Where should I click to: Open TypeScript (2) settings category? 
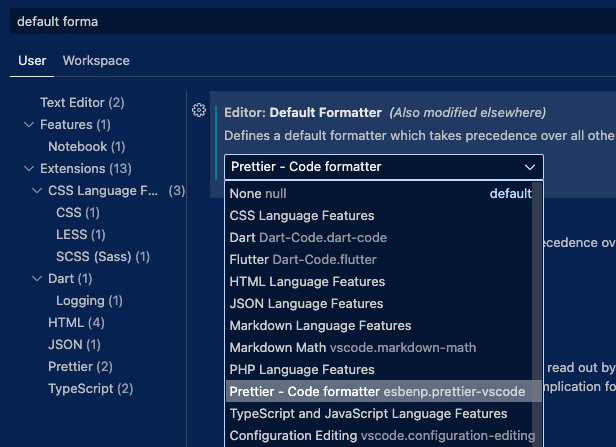click(90, 388)
